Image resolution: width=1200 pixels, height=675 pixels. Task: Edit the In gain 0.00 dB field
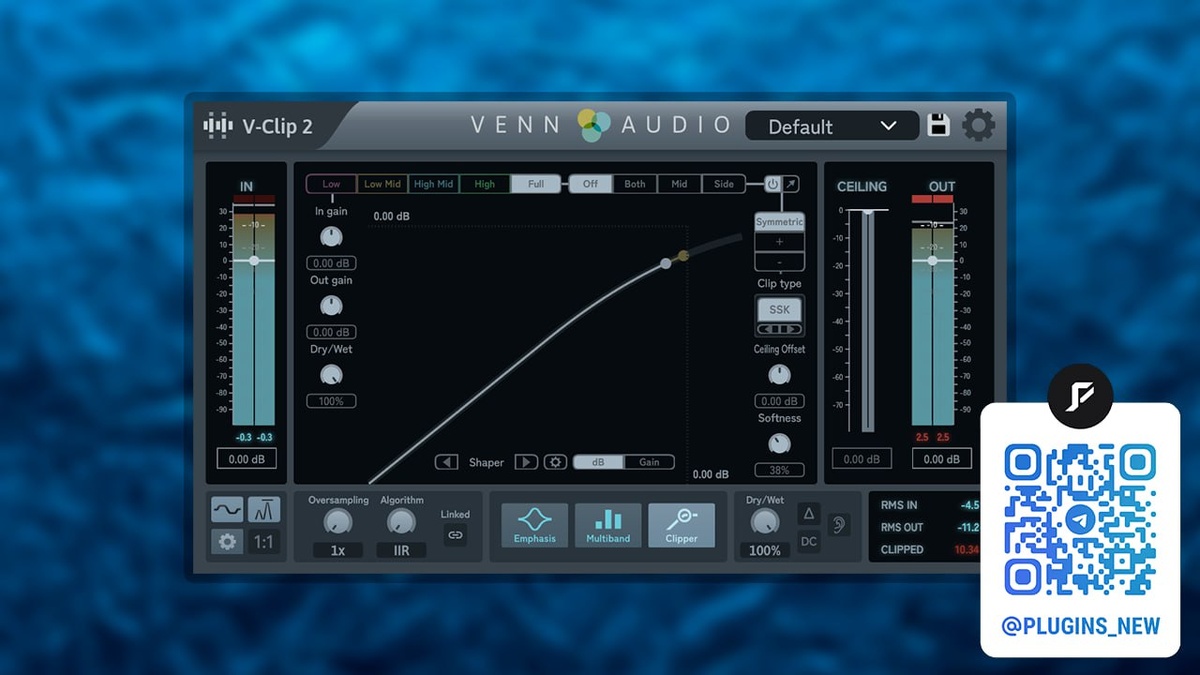tap(331, 263)
